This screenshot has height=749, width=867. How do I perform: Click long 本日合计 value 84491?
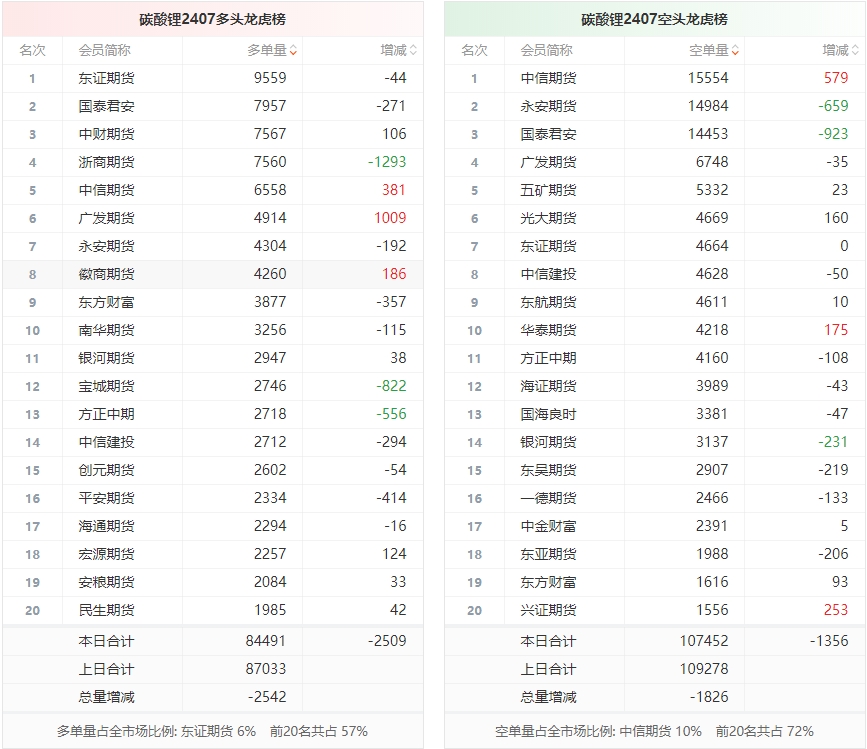pyautogui.click(x=266, y=641)
